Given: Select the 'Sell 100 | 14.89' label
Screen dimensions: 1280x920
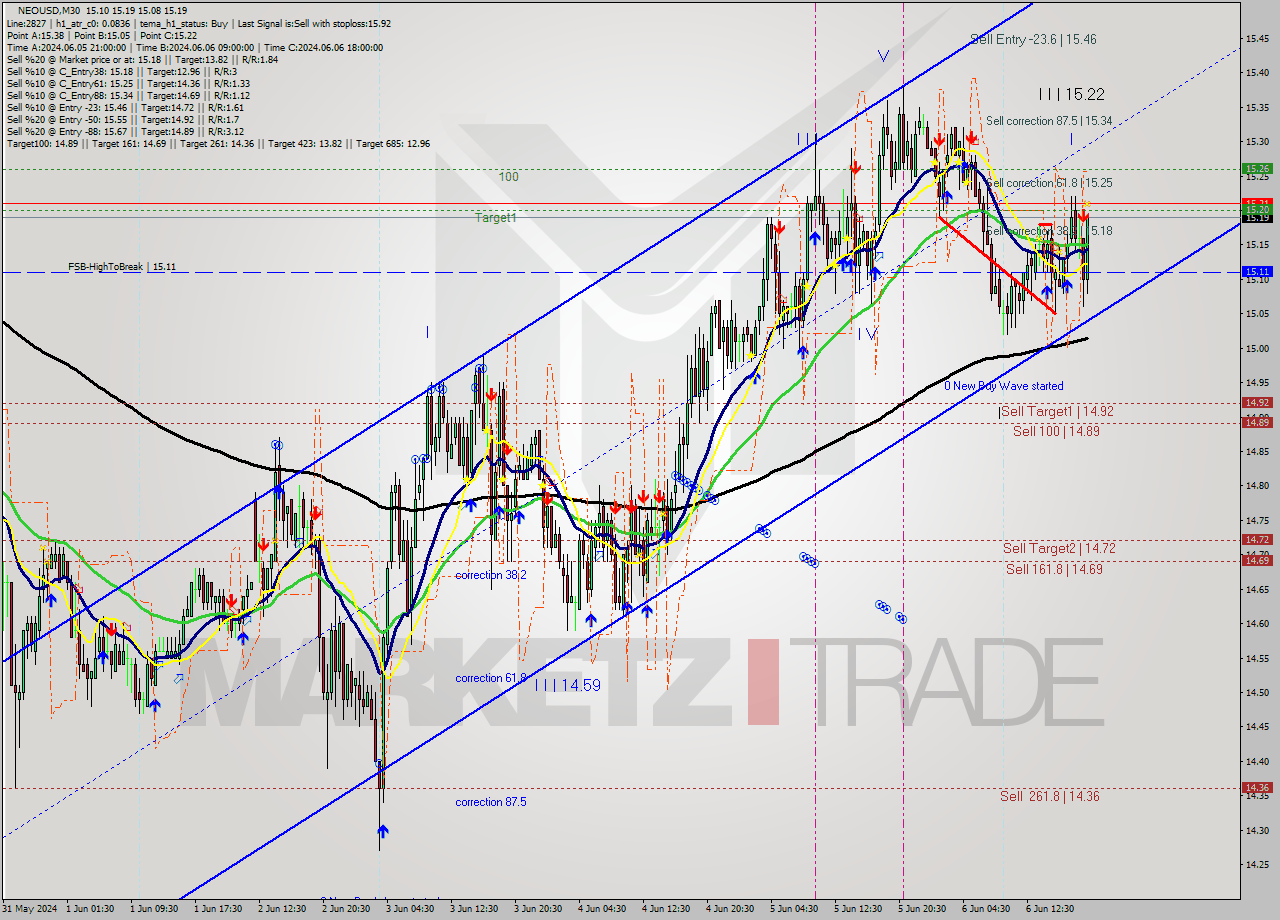Looking at the screenshot, I should click(1056, 431).
